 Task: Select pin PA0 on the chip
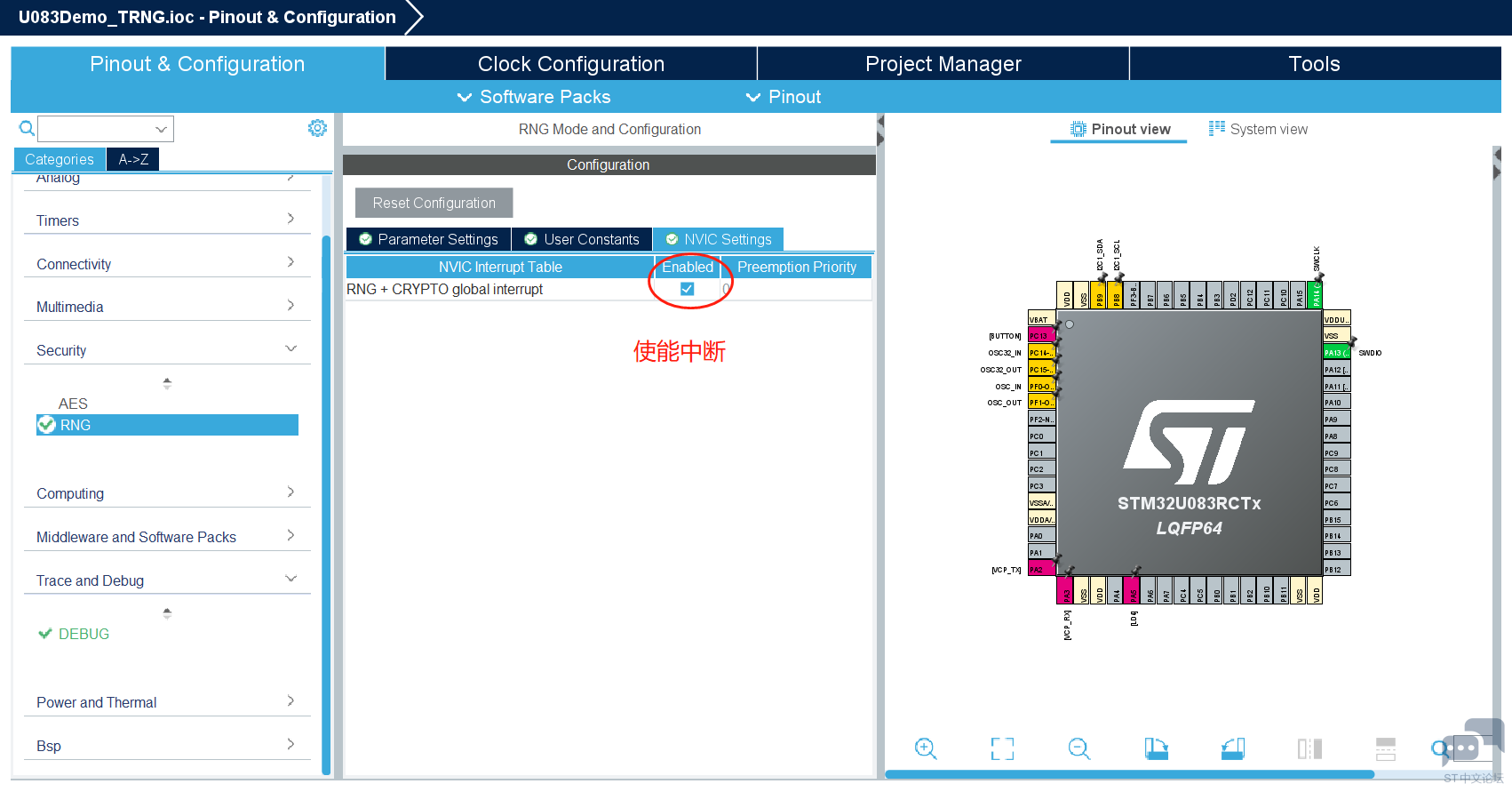[1041, 536]
